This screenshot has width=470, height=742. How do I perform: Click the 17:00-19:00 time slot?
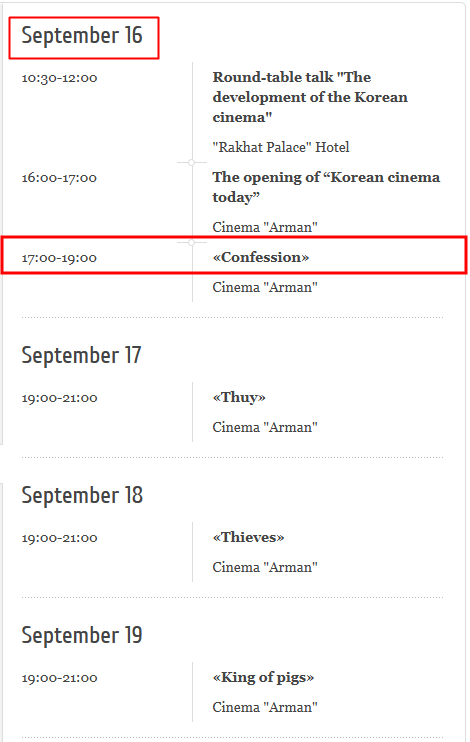click(x=59, y=258)
